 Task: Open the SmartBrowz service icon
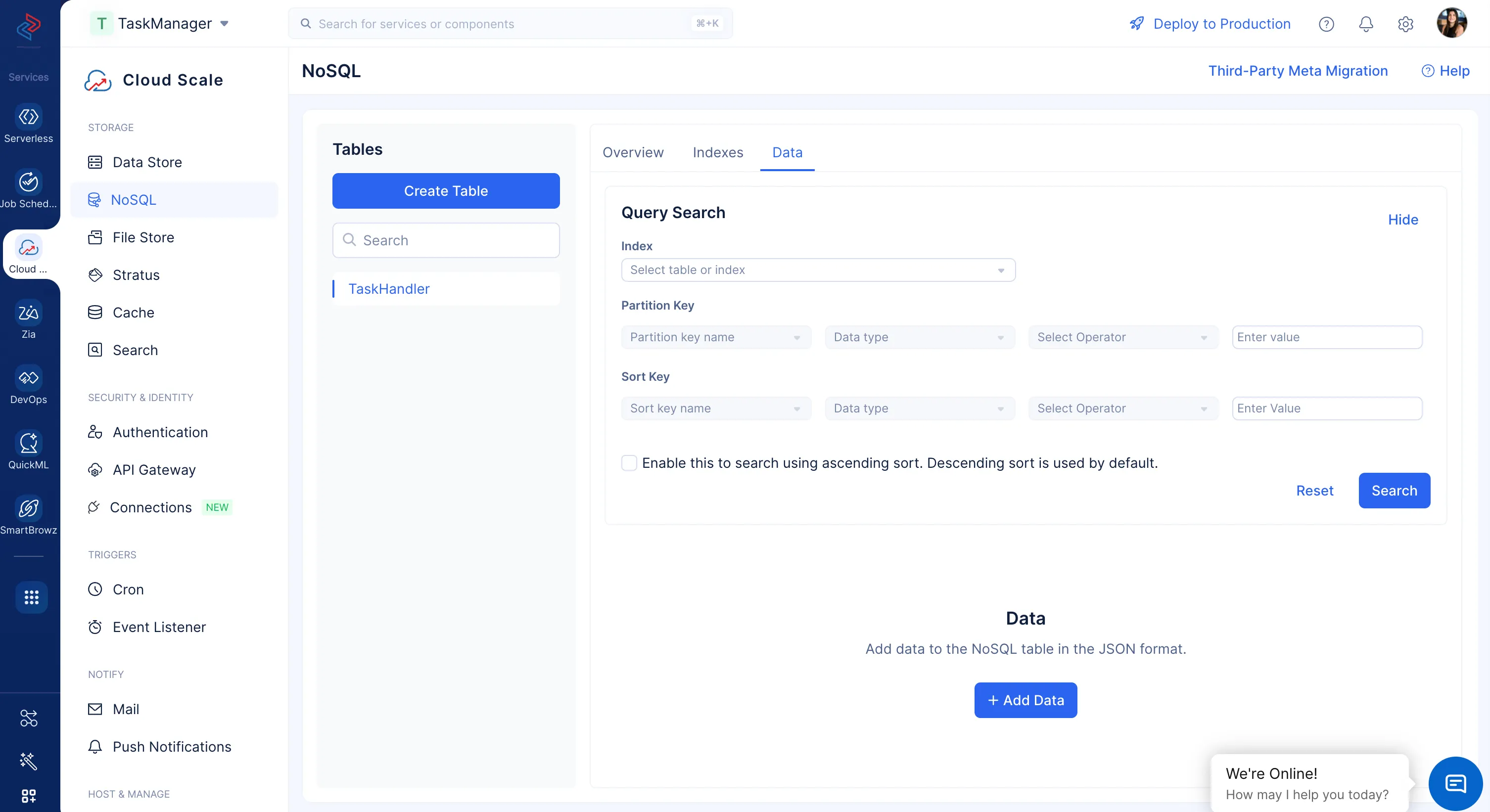click(28, 509)
